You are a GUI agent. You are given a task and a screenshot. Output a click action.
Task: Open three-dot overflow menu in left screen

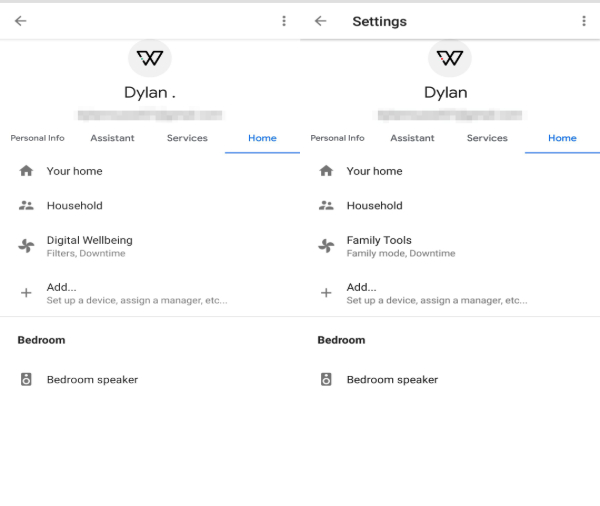[284, 21]
